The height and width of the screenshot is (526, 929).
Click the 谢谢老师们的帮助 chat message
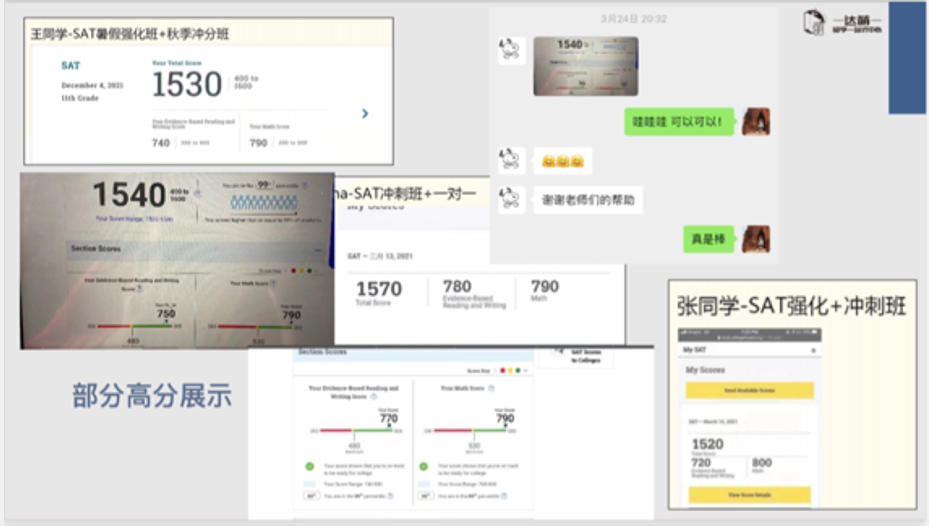588,200
